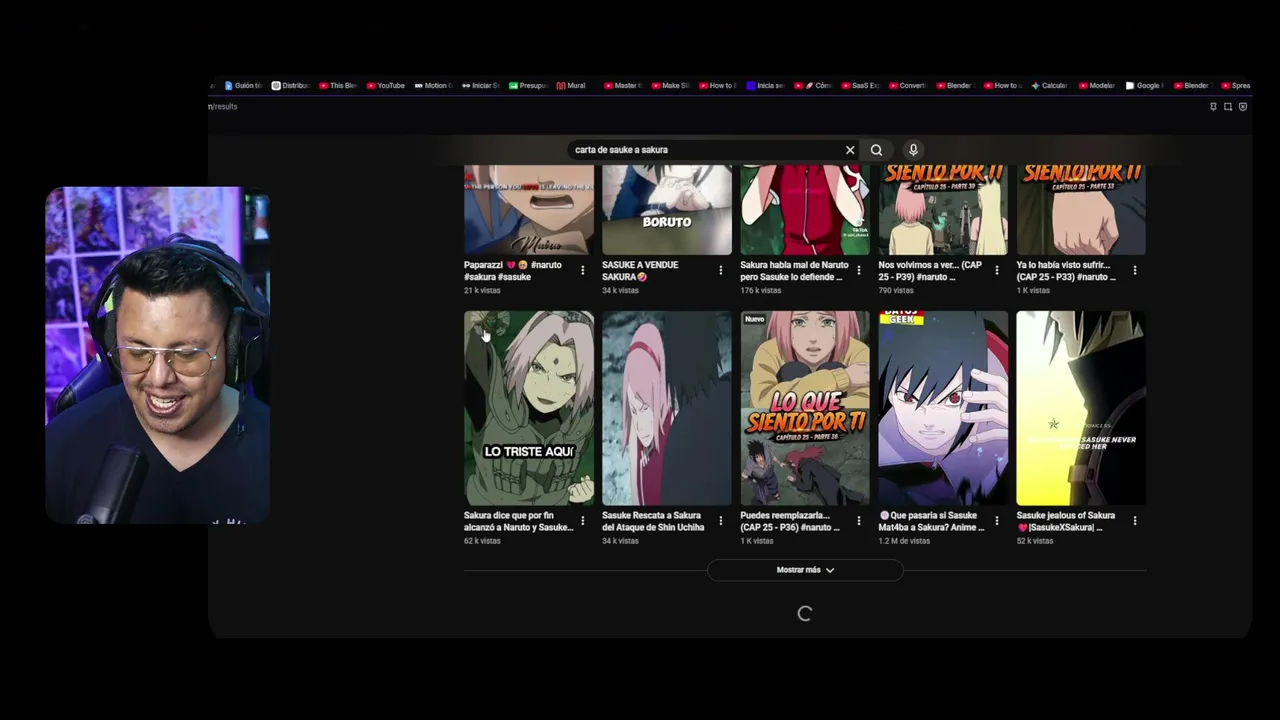Open options for Puedes reemplazarla short
Screen dimensions: 1280x720
[859, 521]
